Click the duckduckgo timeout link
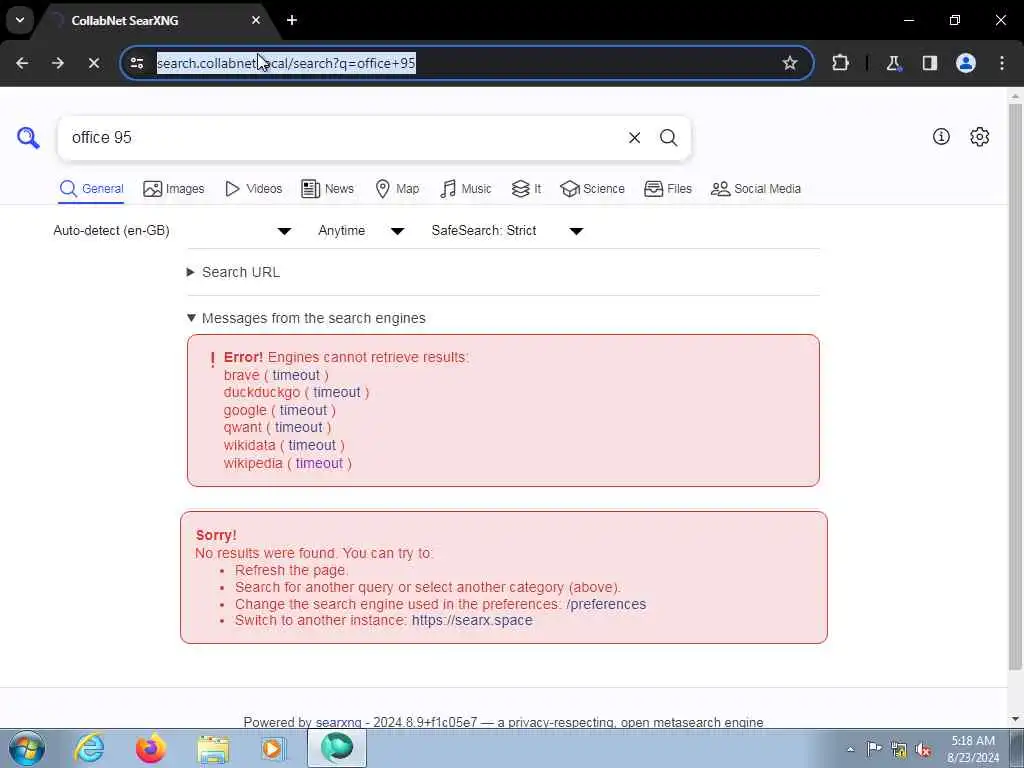 [x=336, y=392]
